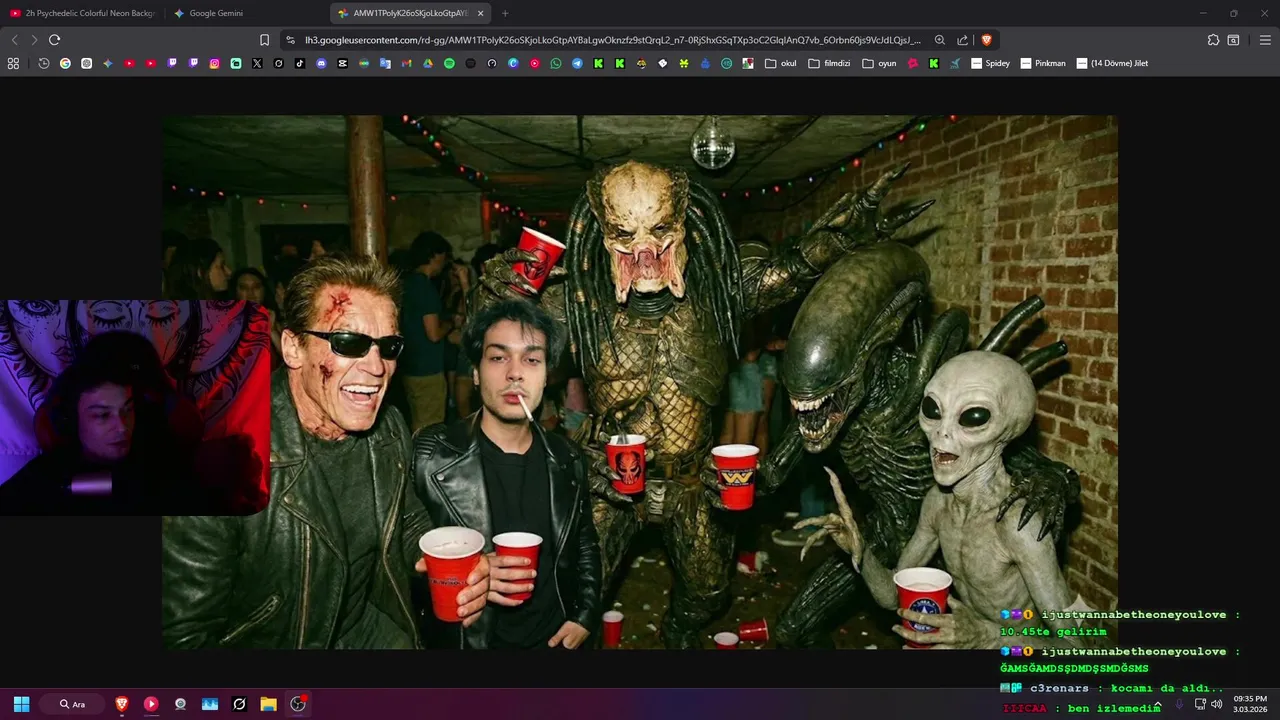Expand the filmdizi bookmarks folder
The image size is (1280, 720).
pyautogui.click(x=829, y=63)
